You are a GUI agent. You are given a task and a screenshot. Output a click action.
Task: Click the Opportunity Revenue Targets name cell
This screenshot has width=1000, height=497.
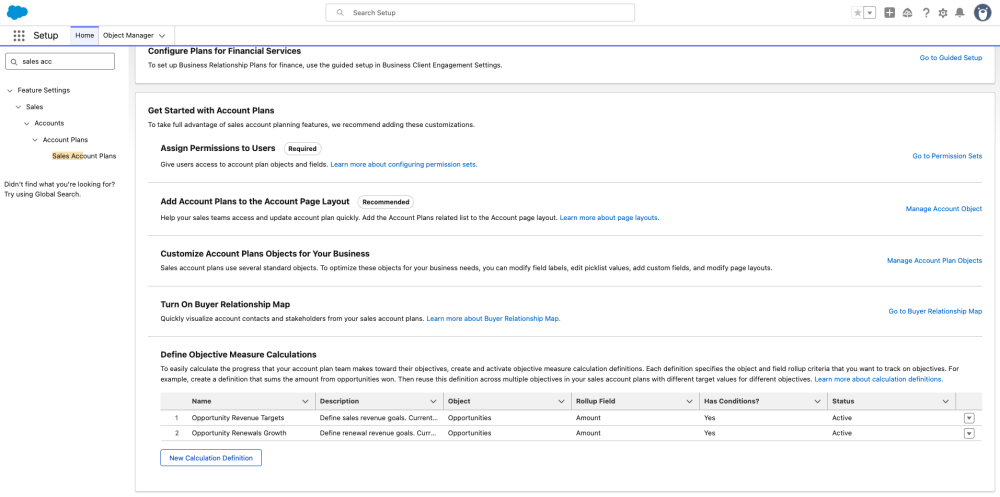[x=238, y=418]
